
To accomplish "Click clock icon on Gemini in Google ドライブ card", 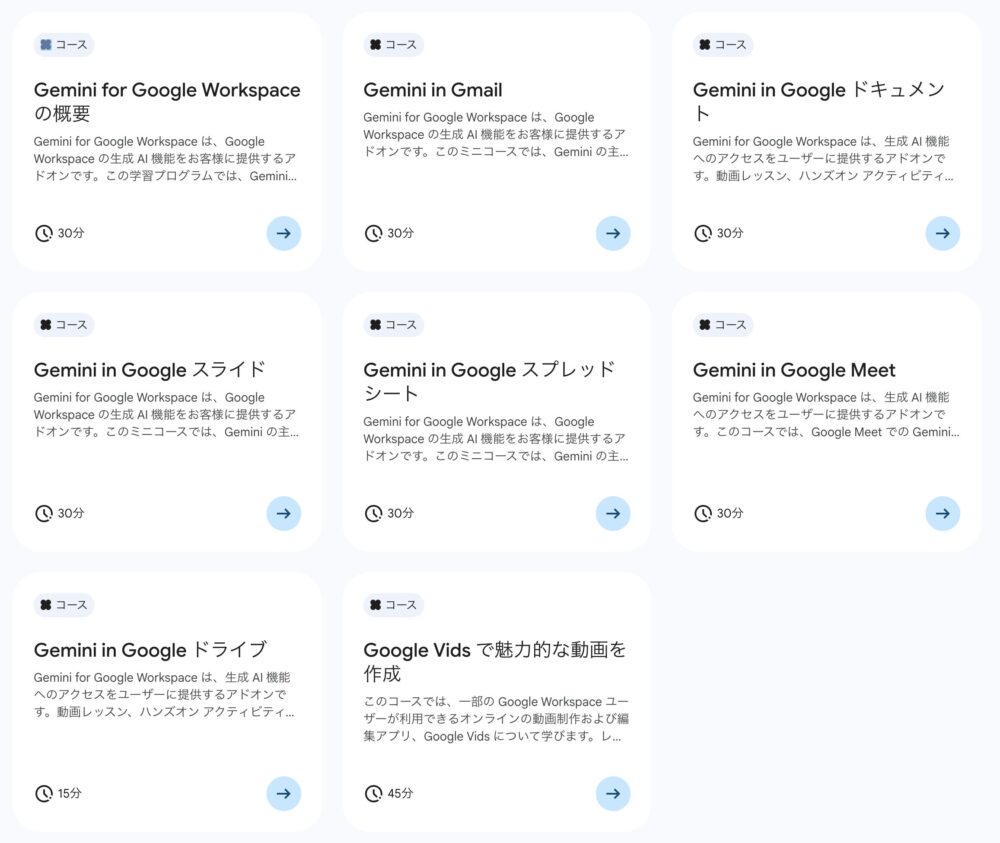I will (x=43, y=793).
